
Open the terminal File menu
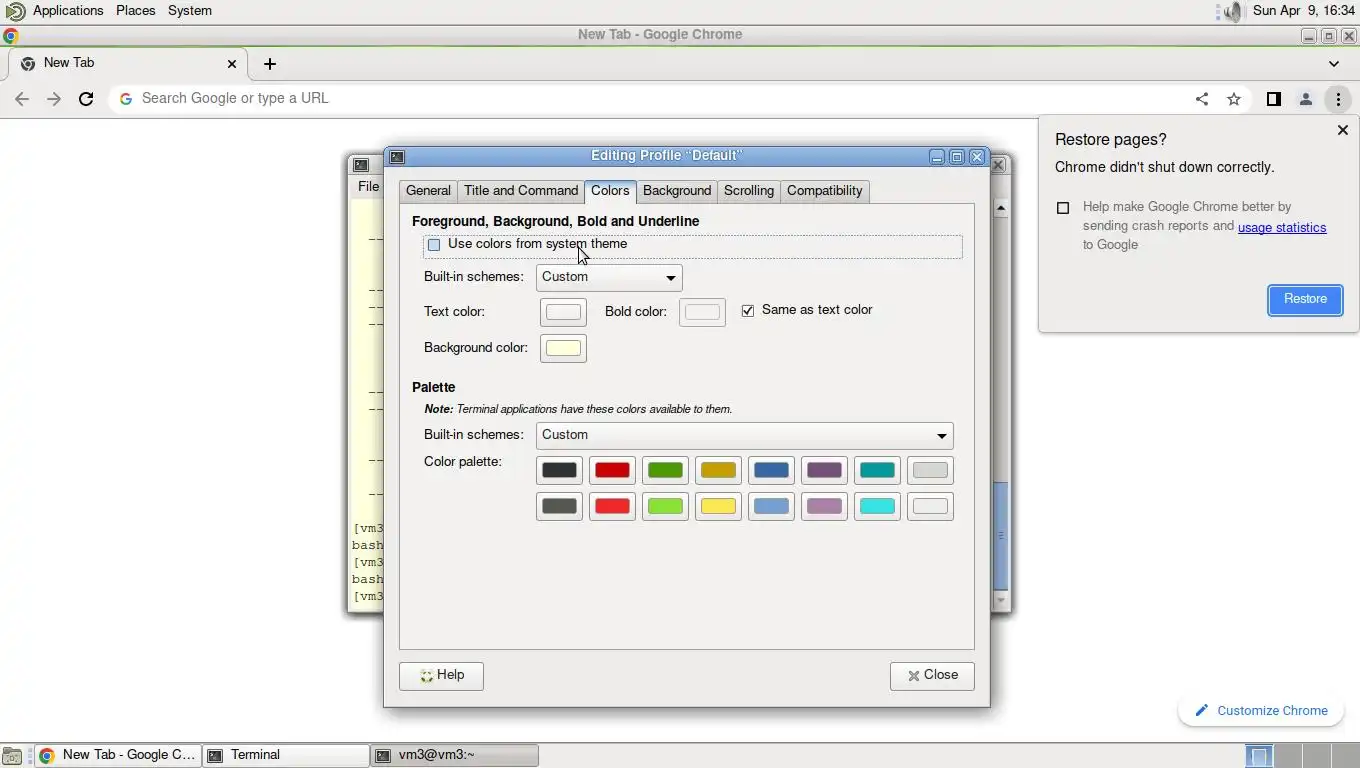[x=368, y=187]
